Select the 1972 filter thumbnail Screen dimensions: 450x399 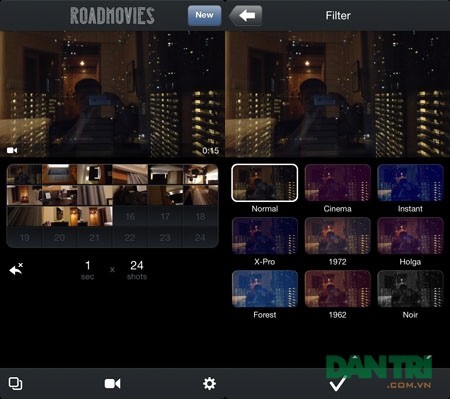click(337, 236)
